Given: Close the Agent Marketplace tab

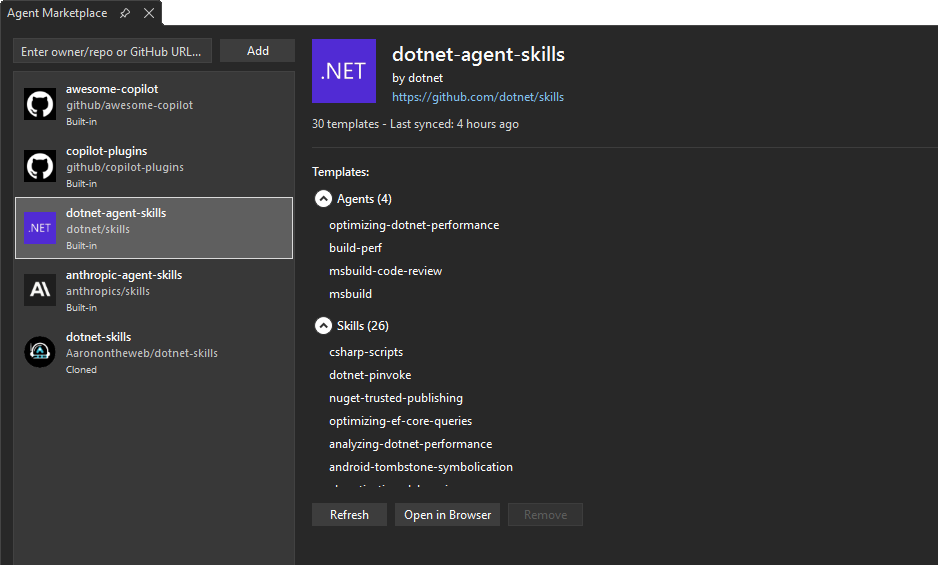Looking at the screenshot, I should point(149,13).
